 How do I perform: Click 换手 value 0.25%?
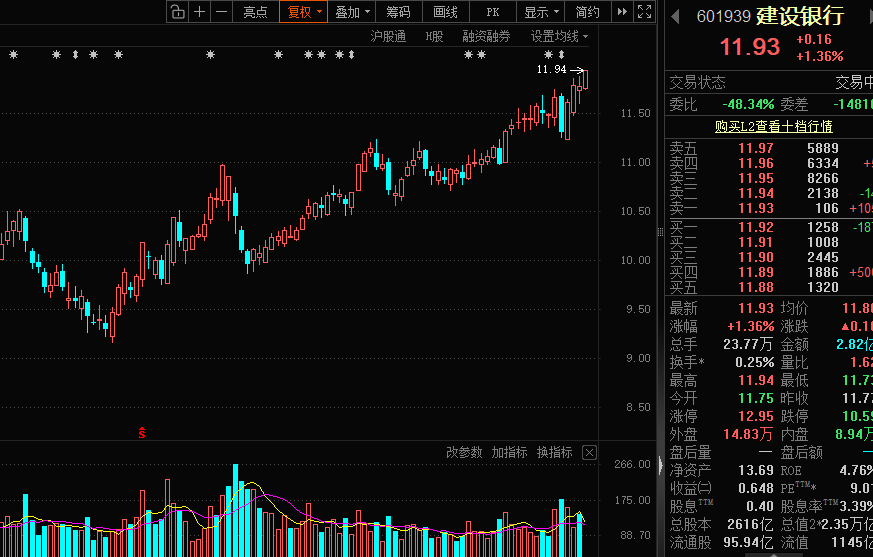point(754,362)
